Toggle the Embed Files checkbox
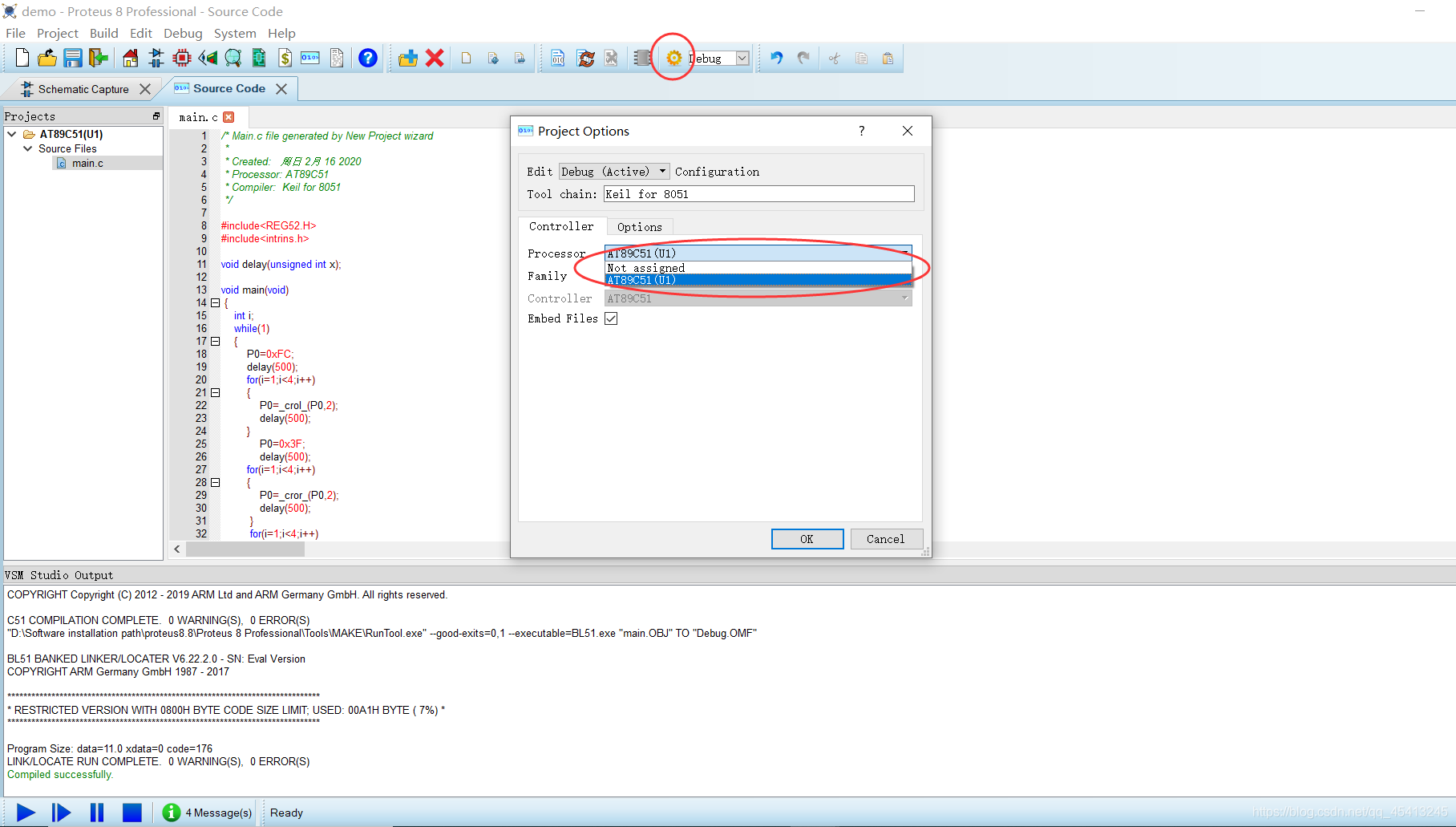Image resolution: width=1456 pixels, height=827 pixels. pyautogui.click(x=611, y=318)
